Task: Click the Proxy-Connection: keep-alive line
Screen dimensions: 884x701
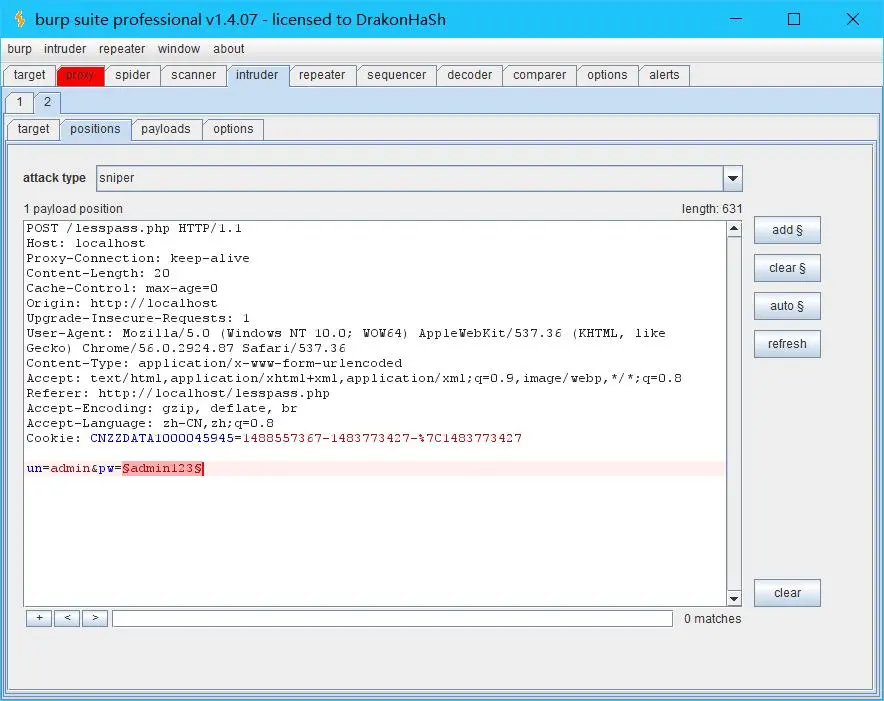Action: 138,258
